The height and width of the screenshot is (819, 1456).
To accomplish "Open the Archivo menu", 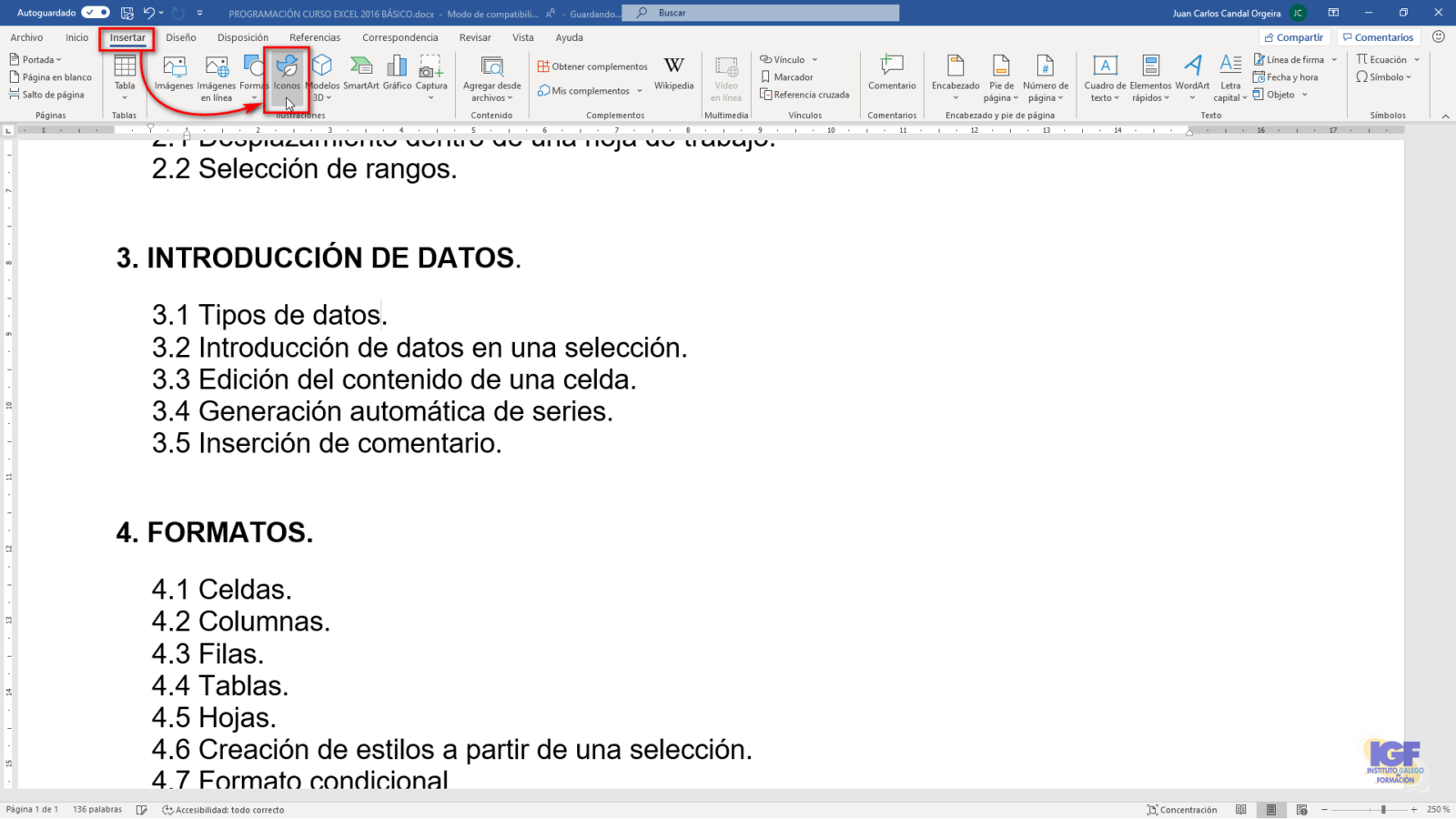I will coord(26,37).
